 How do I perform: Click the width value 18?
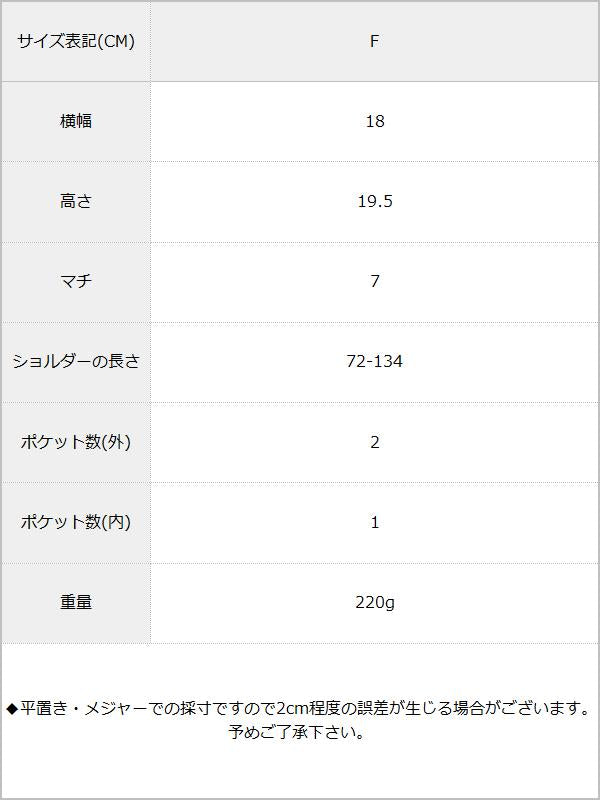point(375,122)
